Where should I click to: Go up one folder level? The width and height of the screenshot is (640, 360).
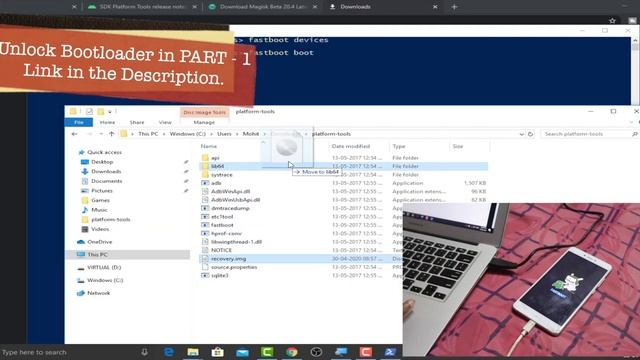tap(111, 134)
